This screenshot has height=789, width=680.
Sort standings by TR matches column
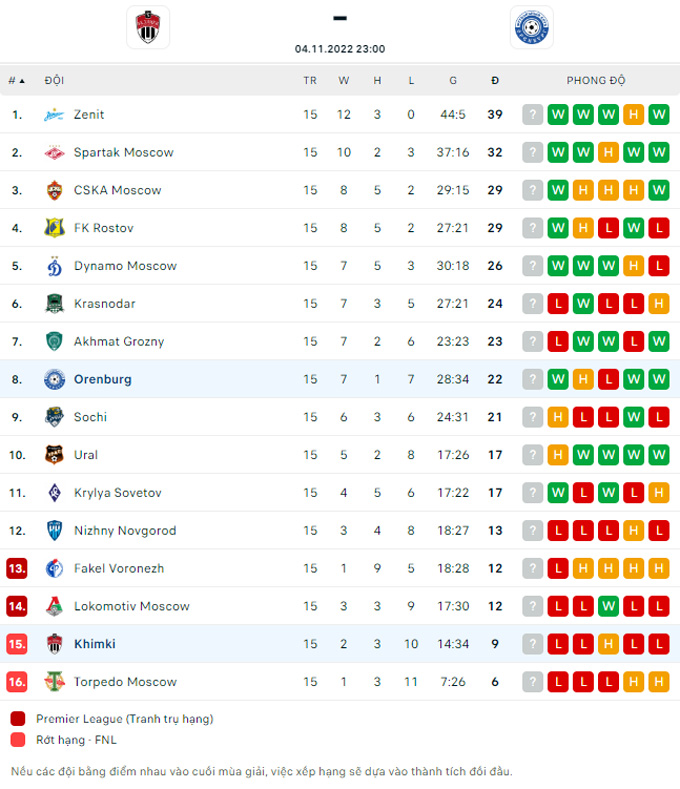coord(310,81)
